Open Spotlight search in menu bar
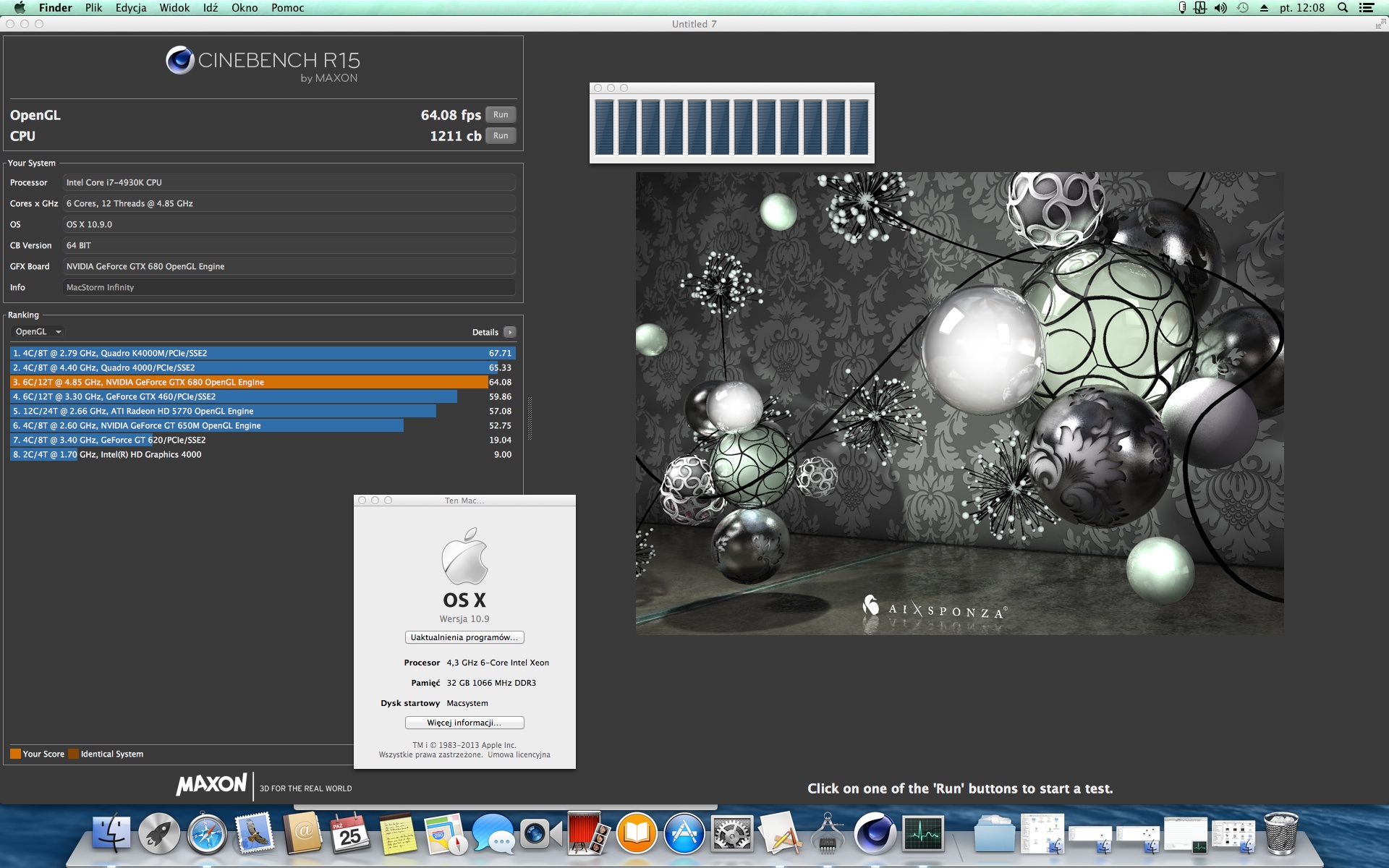1389x868 pixels. pos(1343,8)
